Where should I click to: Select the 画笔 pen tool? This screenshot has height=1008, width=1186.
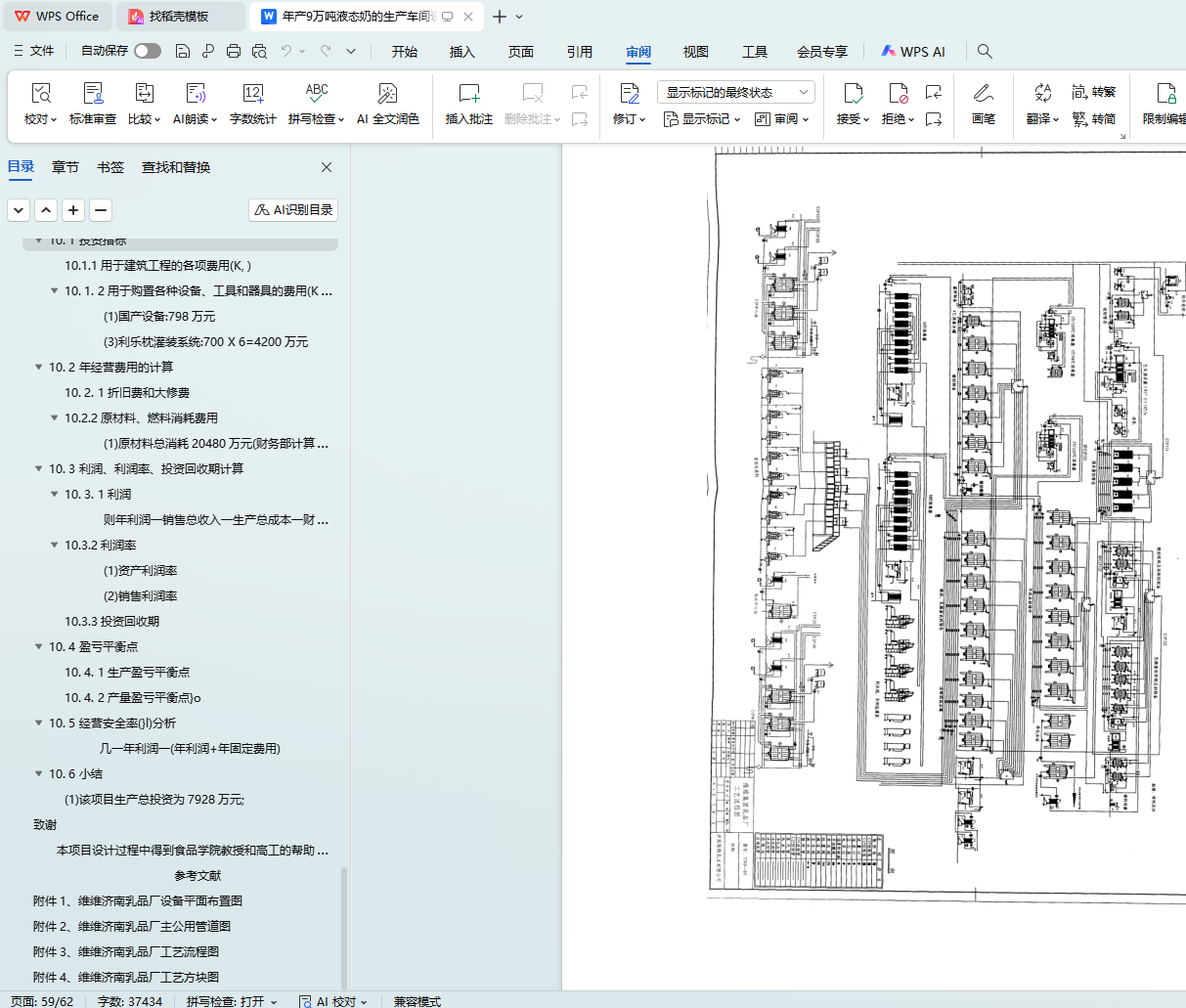[x=983, y=105]
